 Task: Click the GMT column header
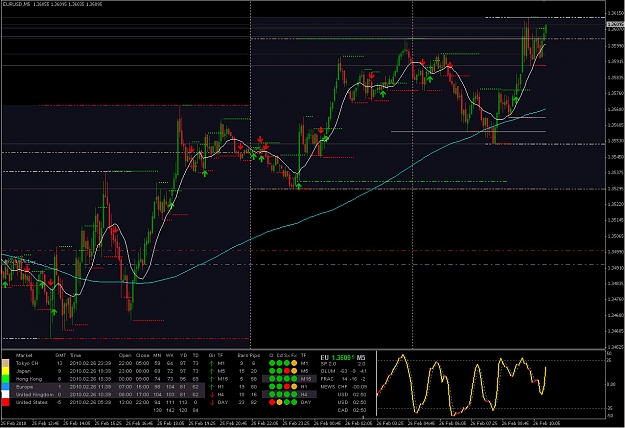[x=60, y=355]
